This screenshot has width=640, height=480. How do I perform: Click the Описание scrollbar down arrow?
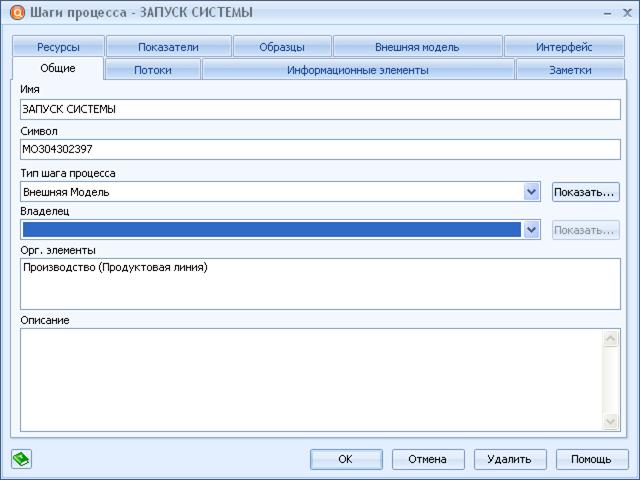tap(611, 421)
